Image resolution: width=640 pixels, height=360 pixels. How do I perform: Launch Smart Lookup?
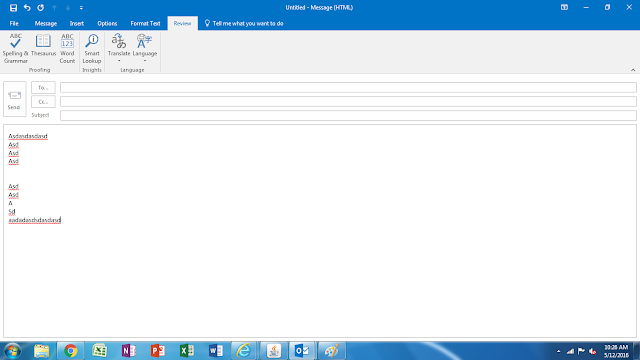92,49
